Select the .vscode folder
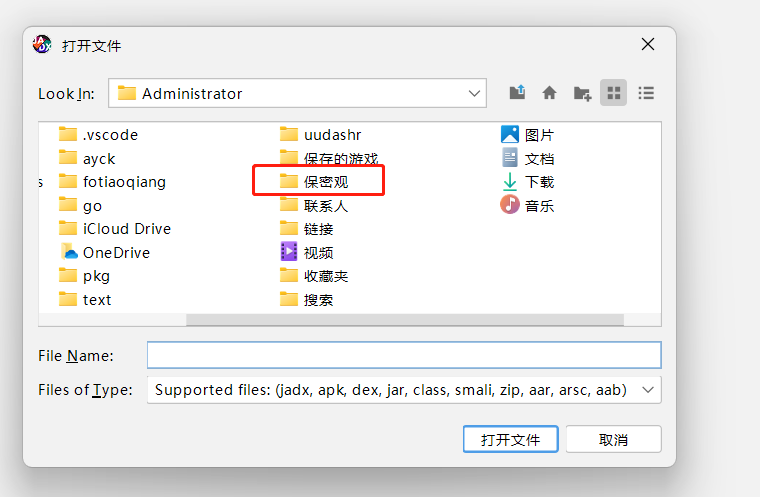Screen dimensions: 760x497 tap(98, 134)
